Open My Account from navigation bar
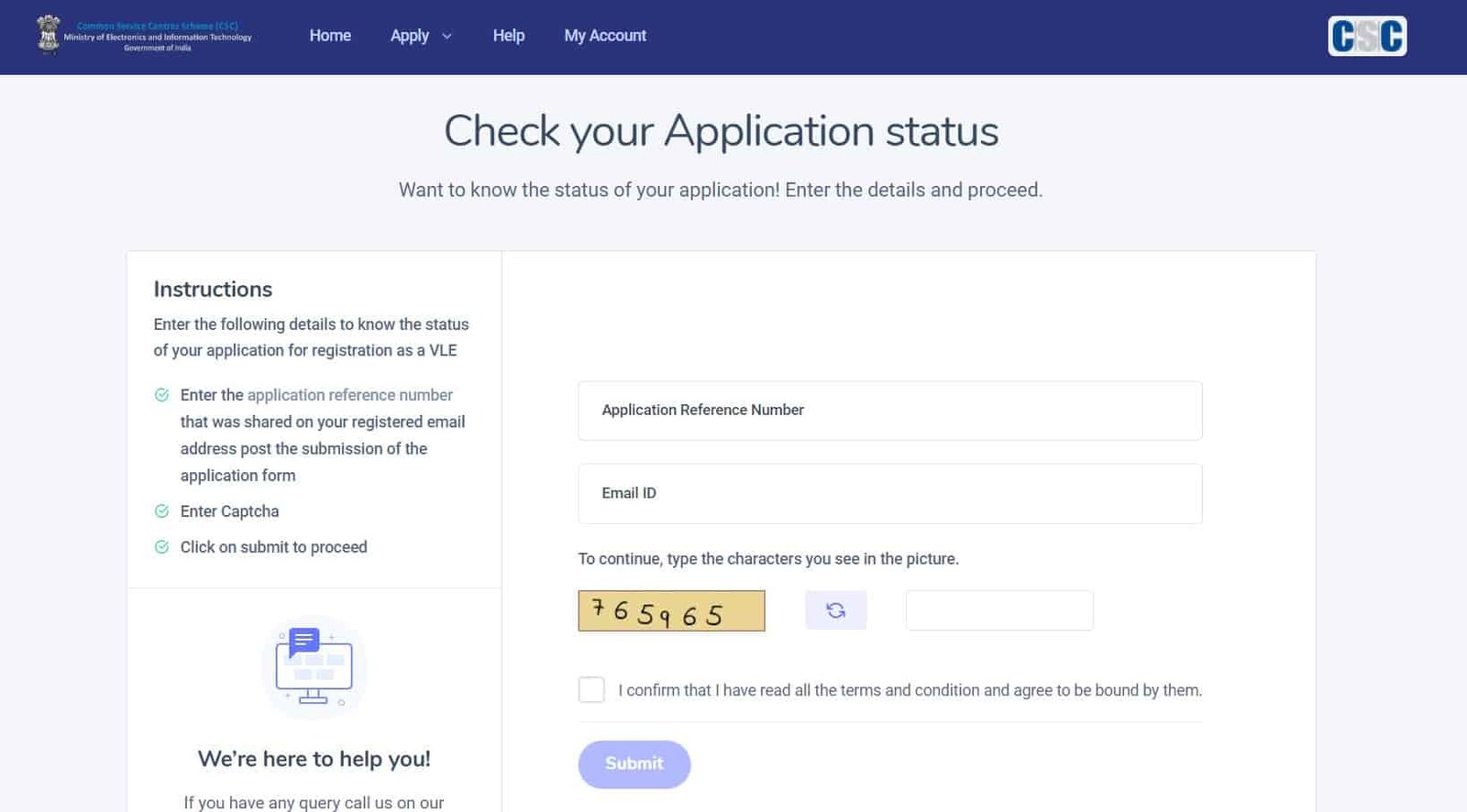This screenshot has width=1467, height=812. tap(605, 36)
